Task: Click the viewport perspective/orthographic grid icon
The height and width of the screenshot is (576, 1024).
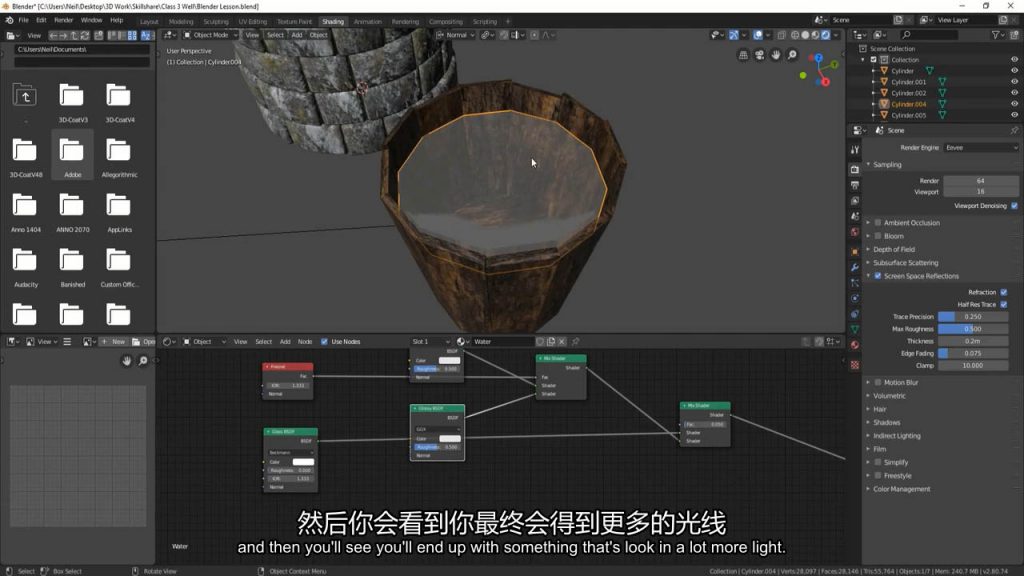Action: pos(743,56)
